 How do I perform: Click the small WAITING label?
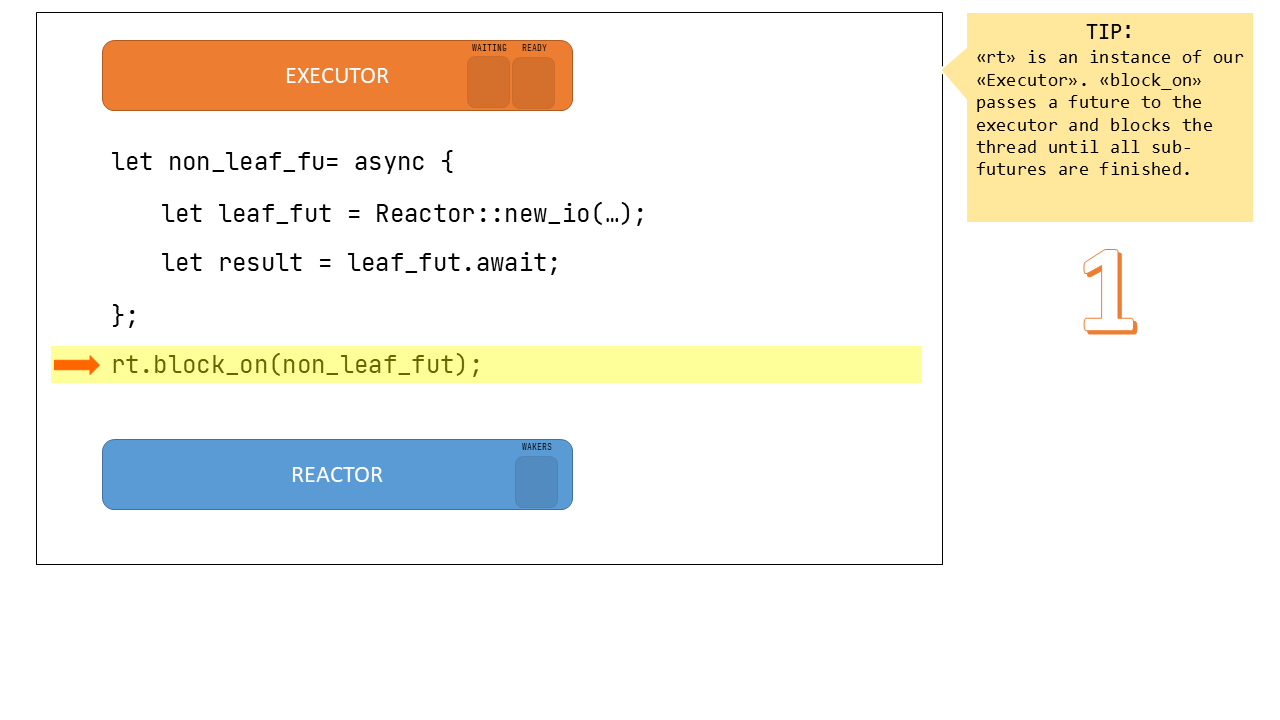[x=489, y=48]
